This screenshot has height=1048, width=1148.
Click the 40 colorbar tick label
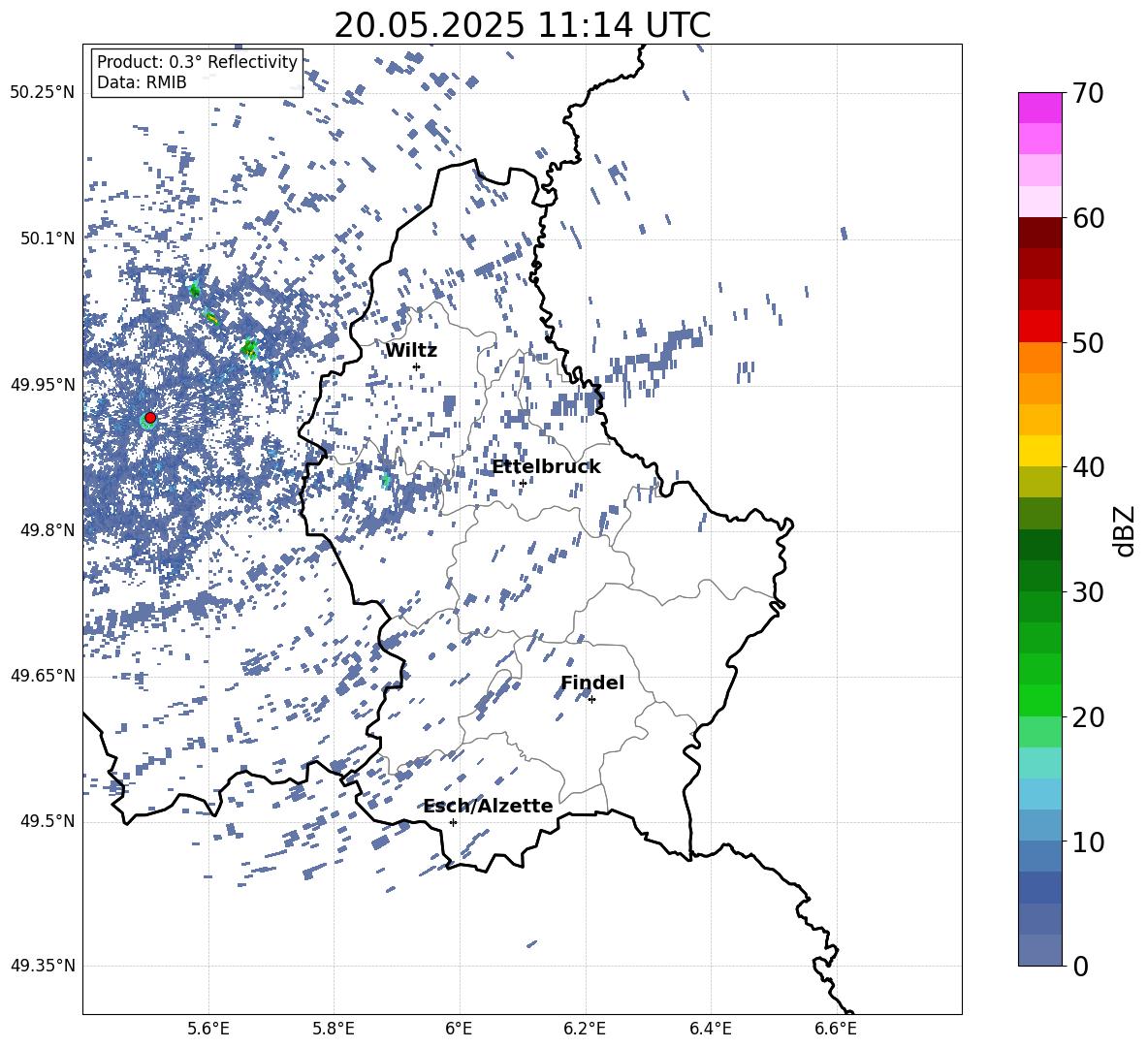click(x=1089, y=467)
